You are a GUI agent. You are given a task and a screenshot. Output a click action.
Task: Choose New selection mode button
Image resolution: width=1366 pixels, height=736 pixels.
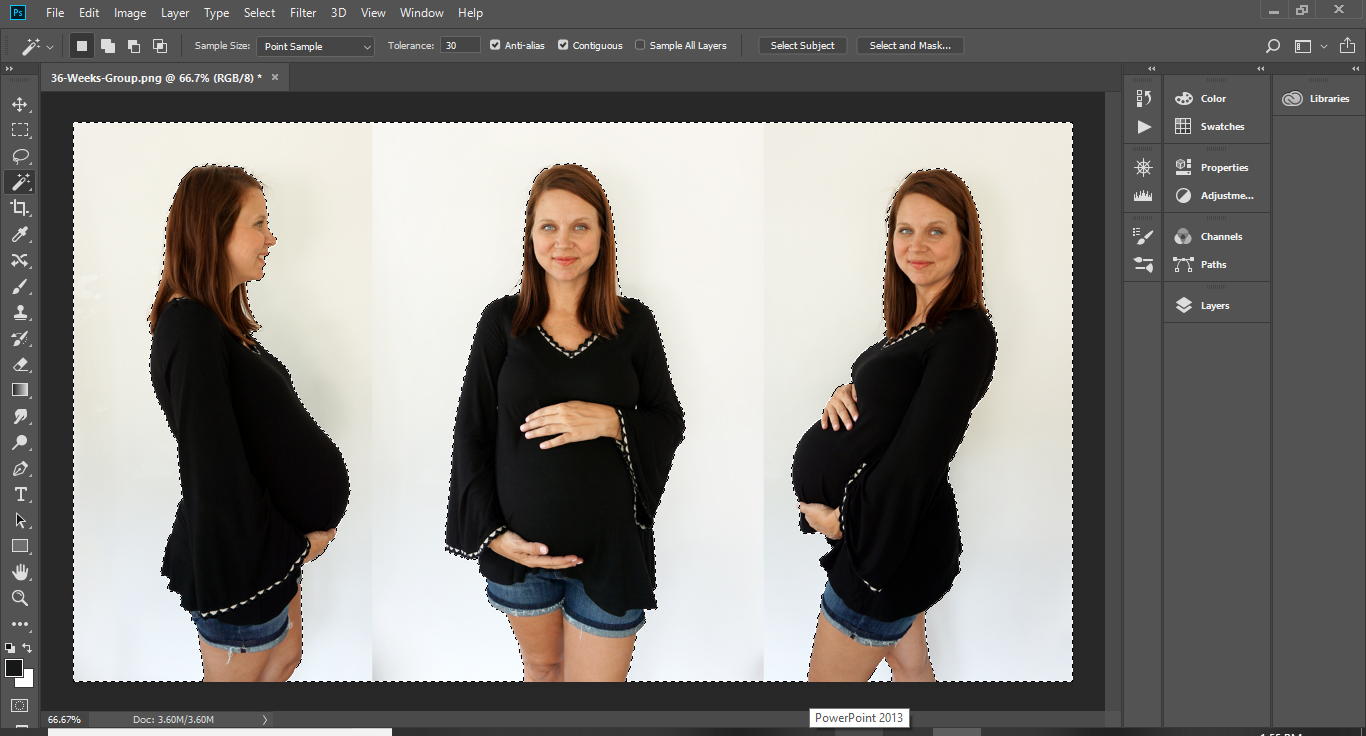82,46
